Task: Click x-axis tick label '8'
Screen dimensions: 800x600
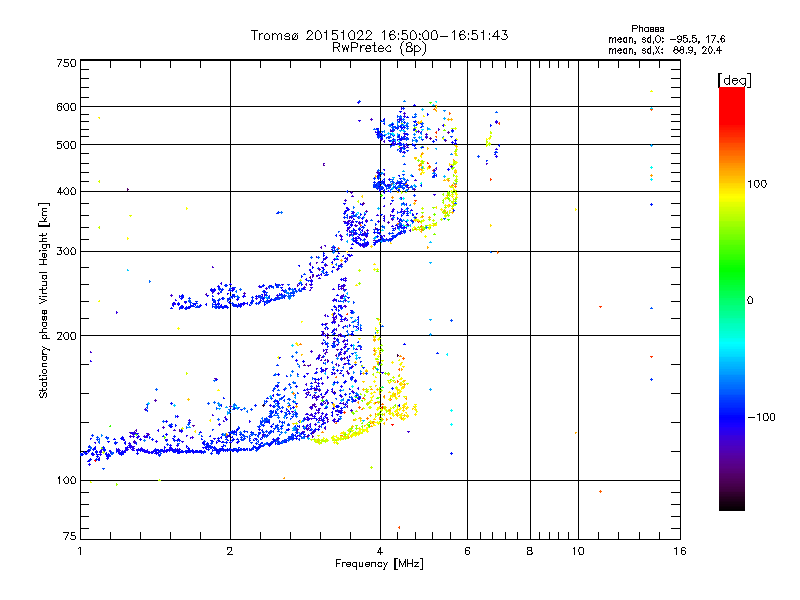Action: [530, 551]
